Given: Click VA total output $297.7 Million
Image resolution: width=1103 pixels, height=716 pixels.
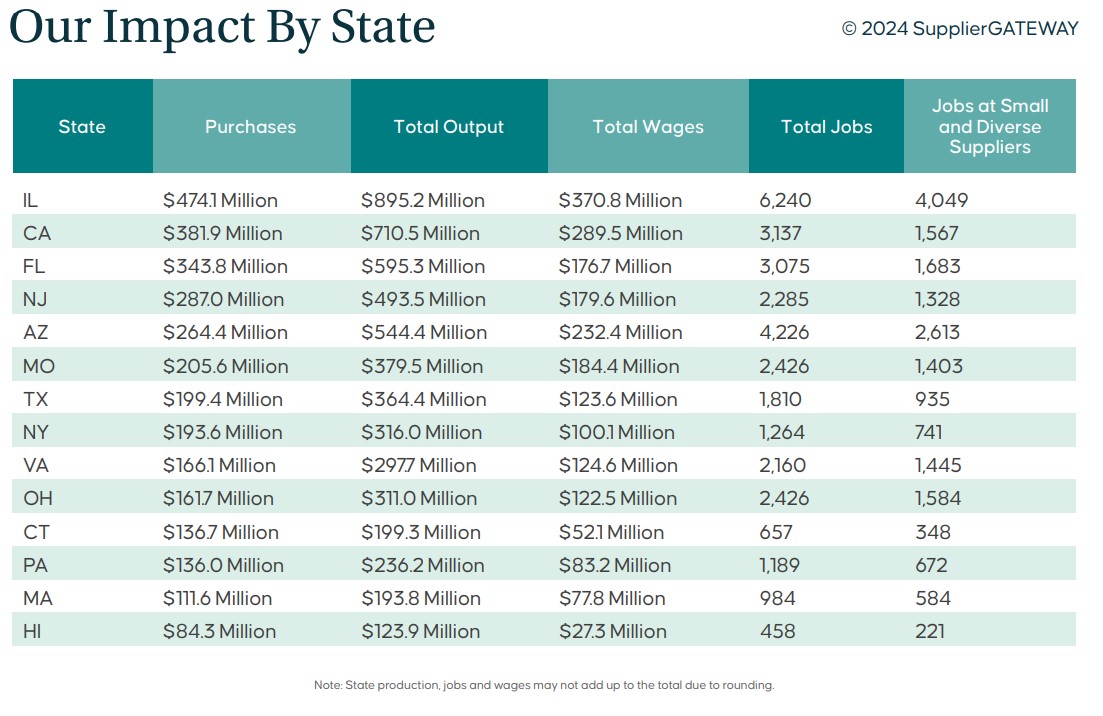Looking at the screenshot, I should [419, 465].
